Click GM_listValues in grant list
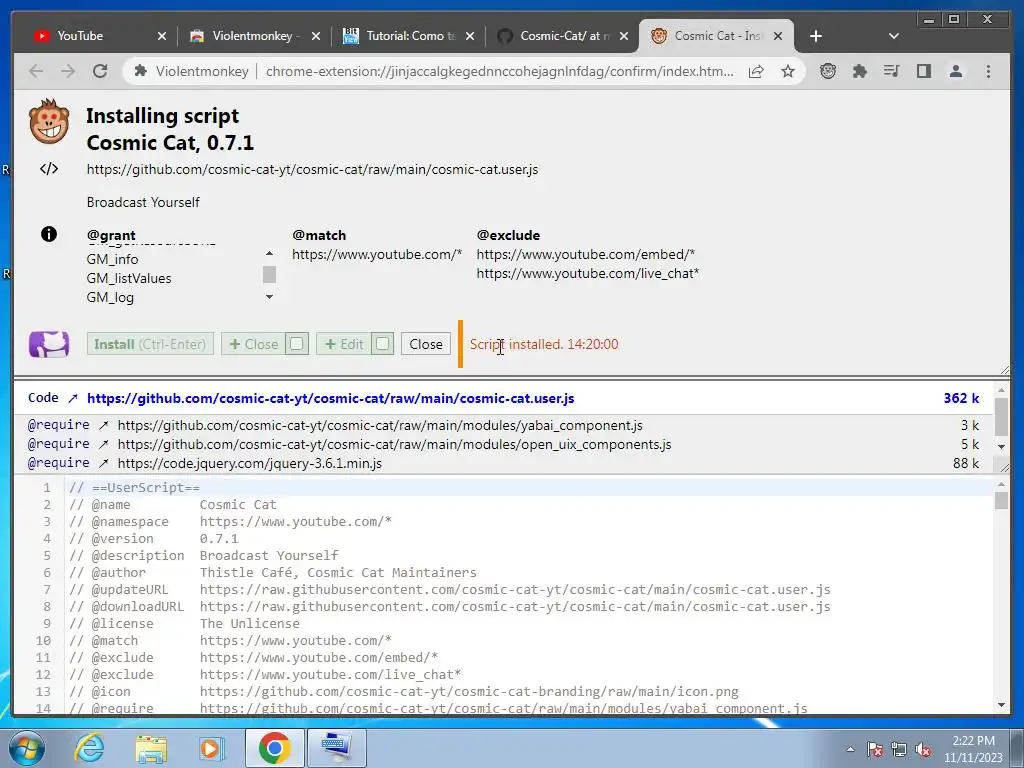This screenshot has height=768, width=1024. tap(129, 278)
